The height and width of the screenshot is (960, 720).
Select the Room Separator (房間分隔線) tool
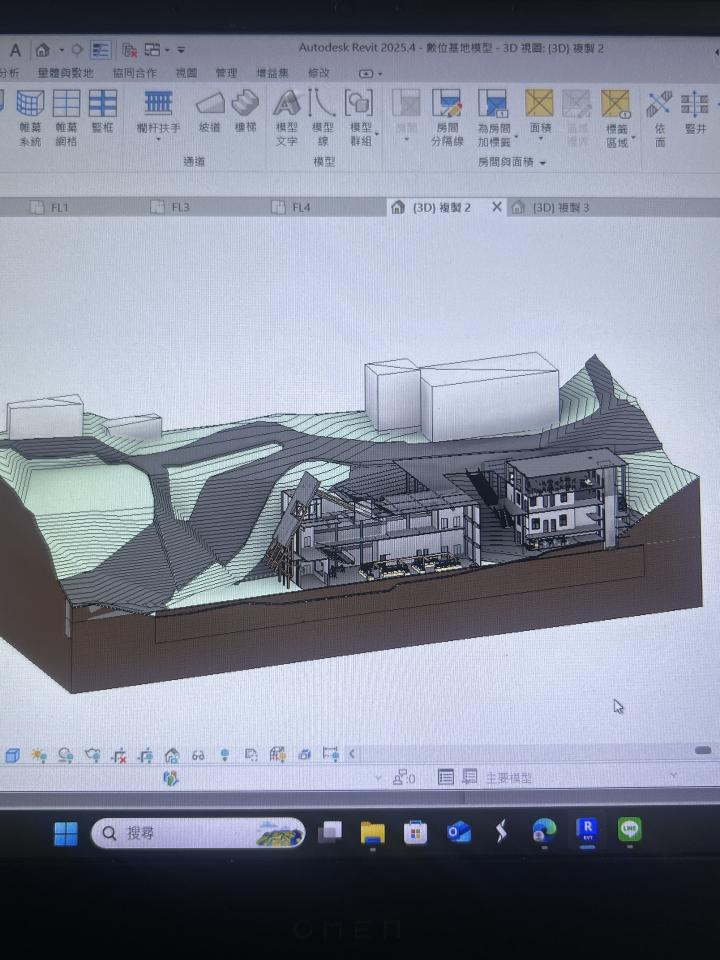(447, 118)
